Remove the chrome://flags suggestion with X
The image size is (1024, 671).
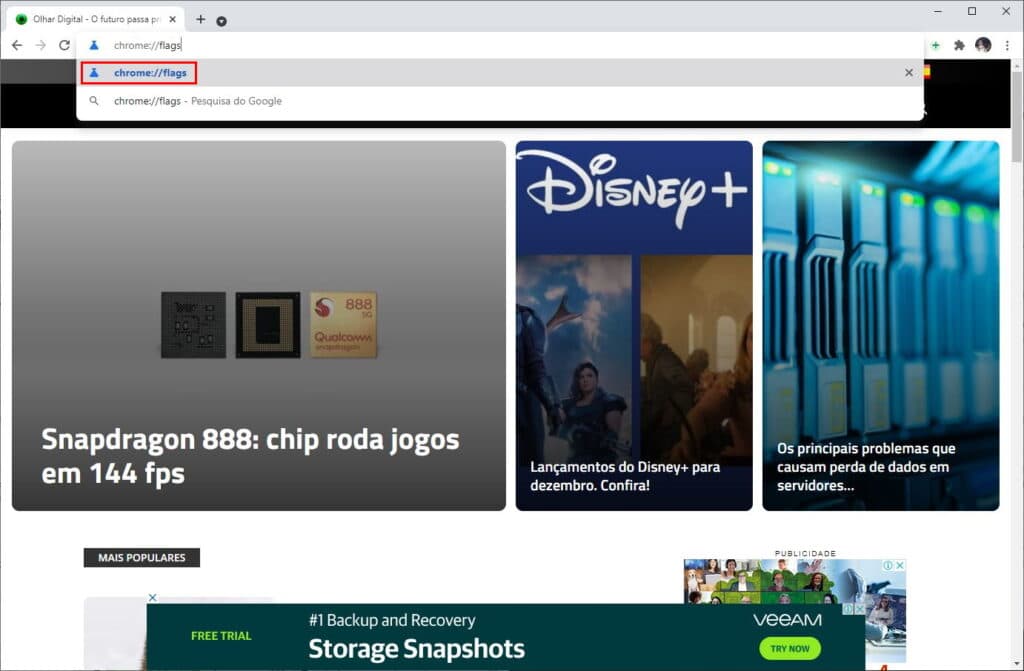click(908, 73)
